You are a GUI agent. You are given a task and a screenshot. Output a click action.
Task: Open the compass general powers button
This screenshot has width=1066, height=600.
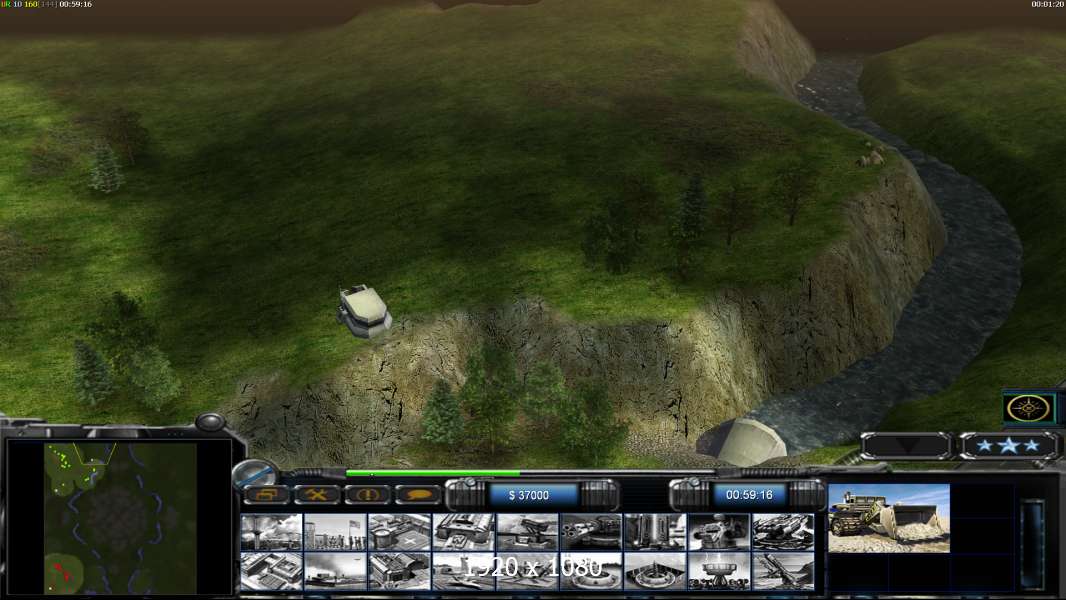point(1029,409)
